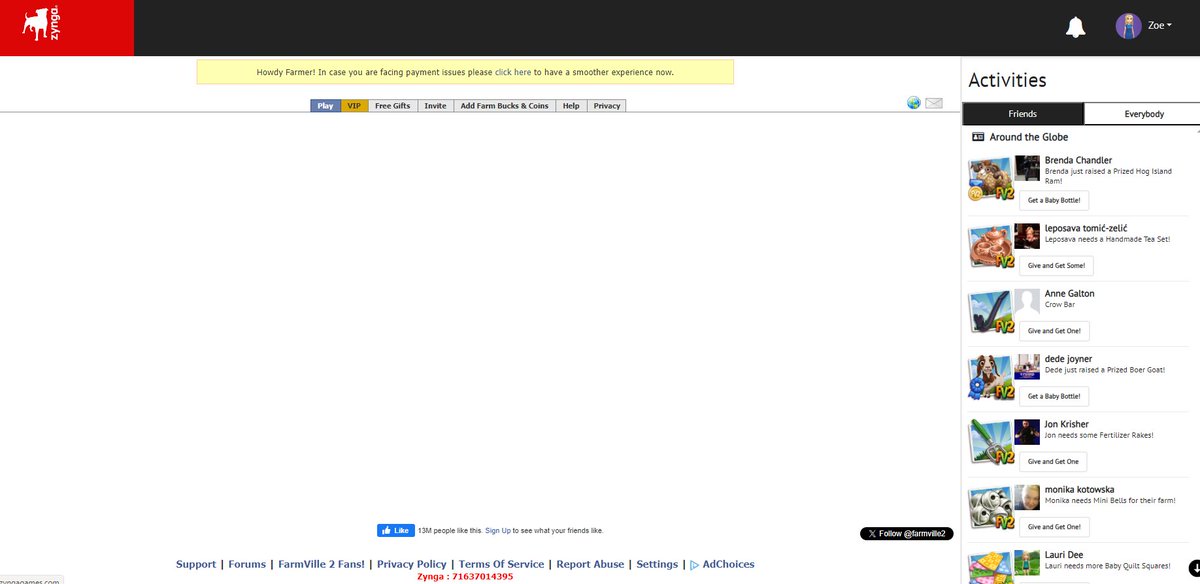1200x584 pixels.
Task: Click Give and Get One for Monika
Action: pyautogui.click(x=1054, y=527)
